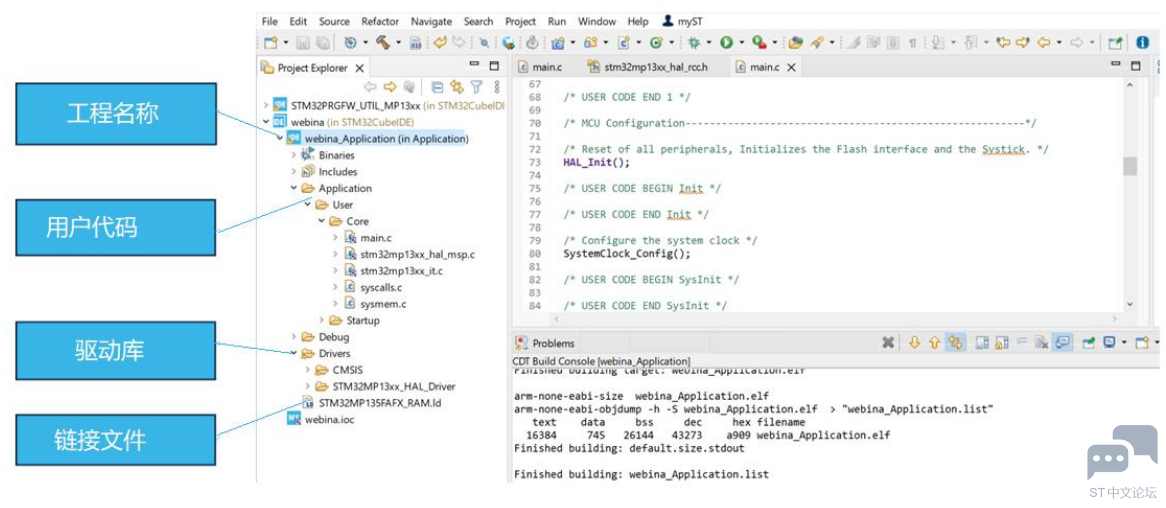Screen dimensions: 1166x508
Task: Click the bug Debug toolbar icon
Action: (x=695, y=43)
